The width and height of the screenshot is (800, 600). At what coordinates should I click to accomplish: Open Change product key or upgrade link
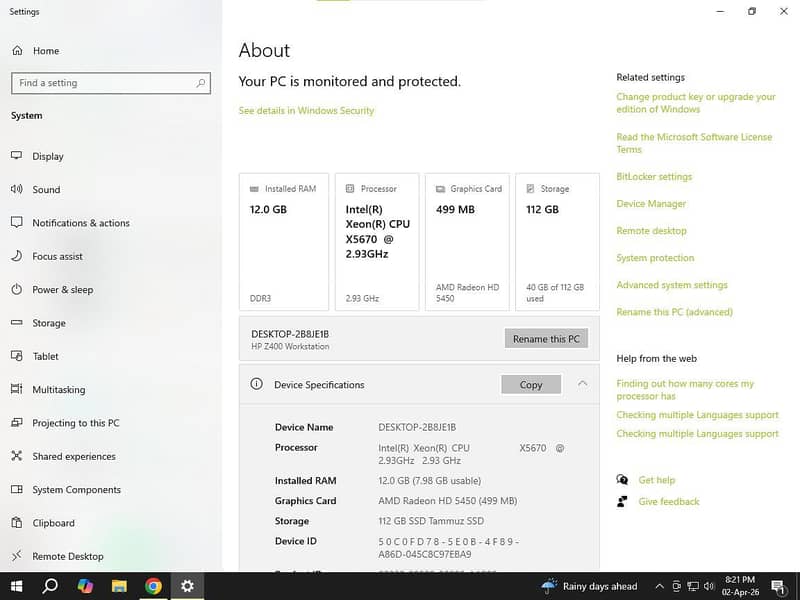pos(696,103)
